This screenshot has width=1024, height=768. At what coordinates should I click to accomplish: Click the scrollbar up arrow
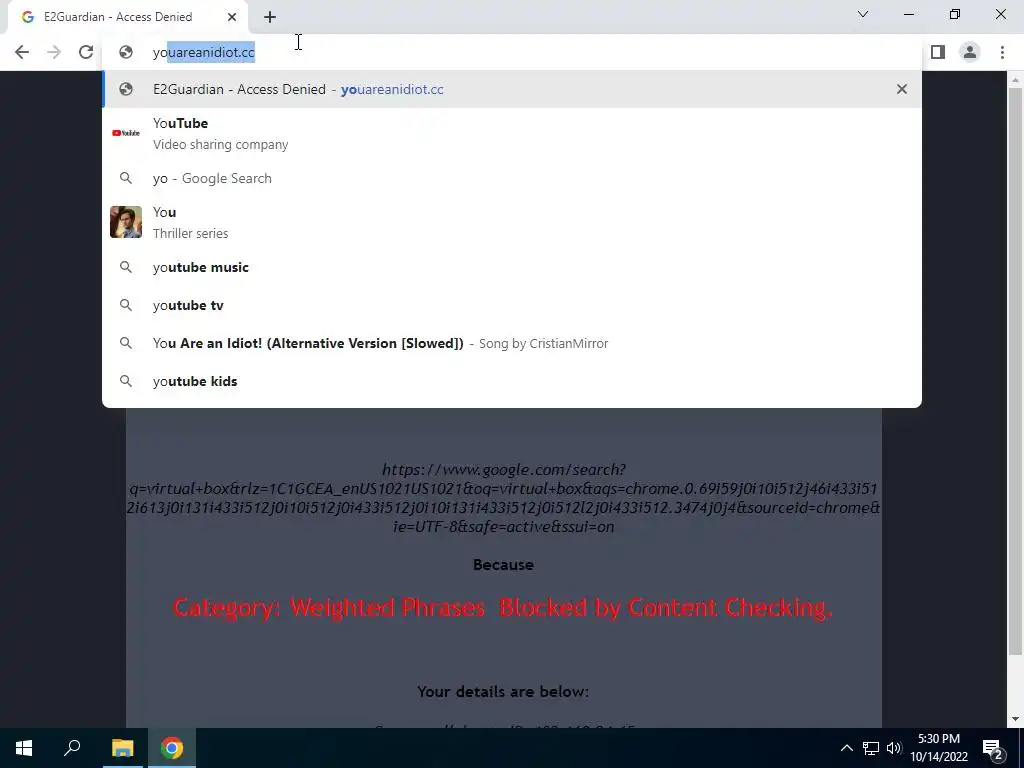[1015, 79]
